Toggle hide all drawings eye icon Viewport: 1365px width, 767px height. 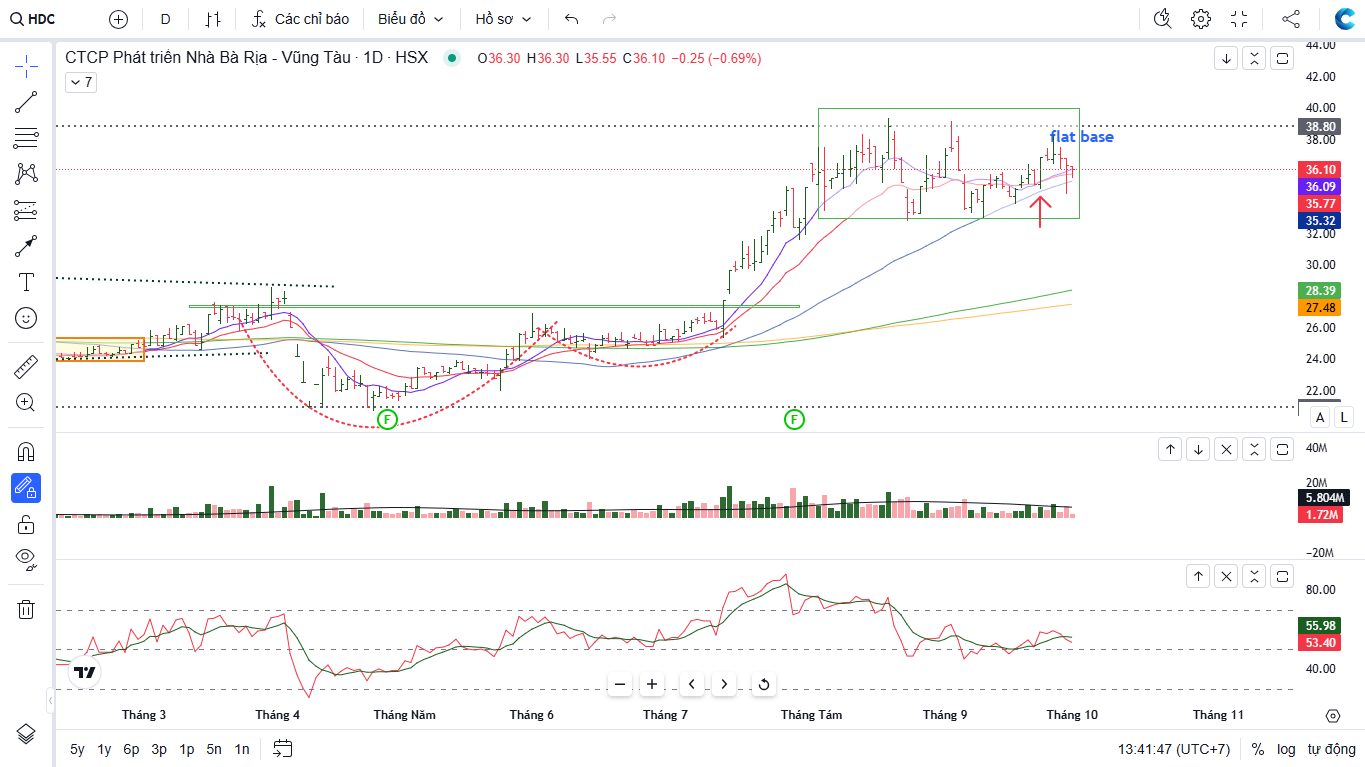tap(26, 558)
